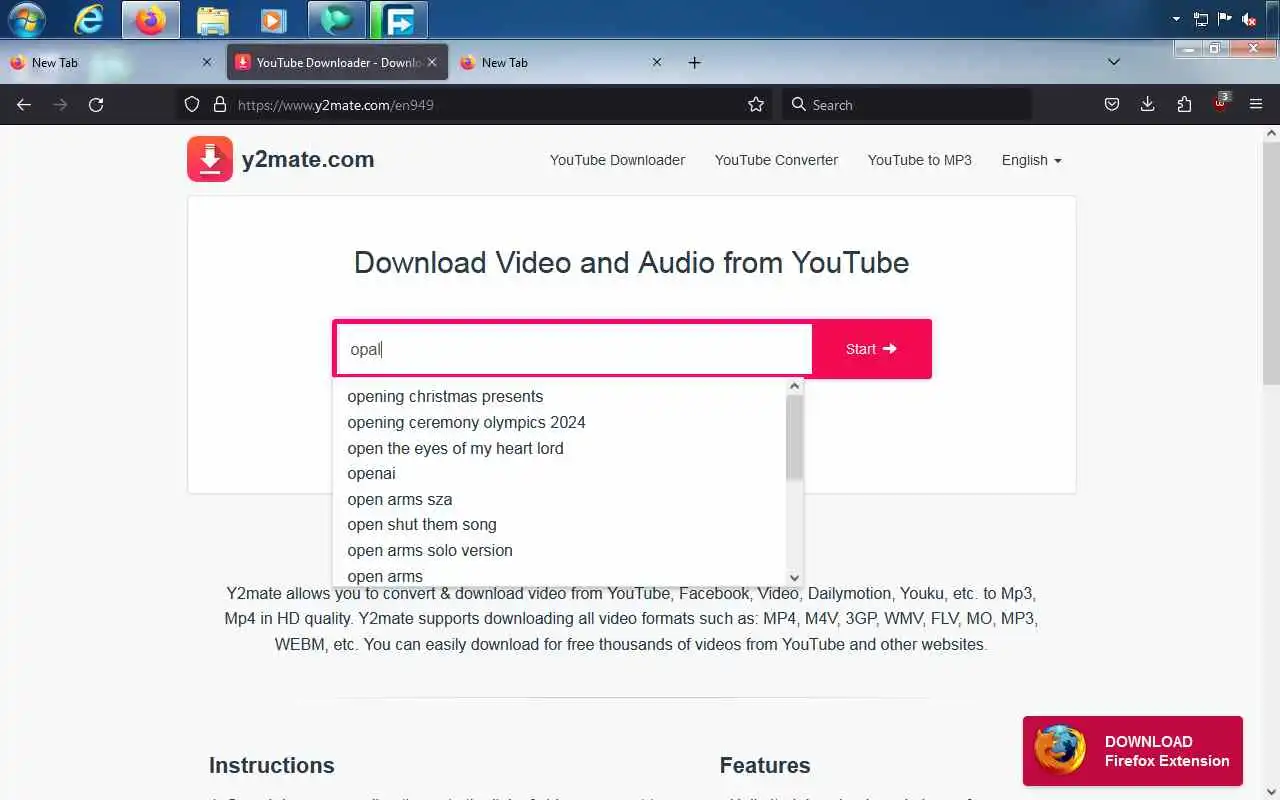Click the green arrow app taskbar icon
Screen dimensions: 1280x800
[399, 19]
